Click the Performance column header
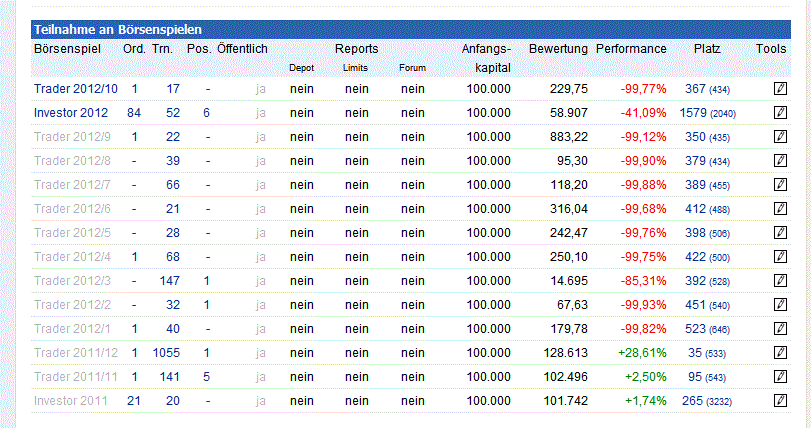This screenshot has width=811, height=428. [631, 48]
